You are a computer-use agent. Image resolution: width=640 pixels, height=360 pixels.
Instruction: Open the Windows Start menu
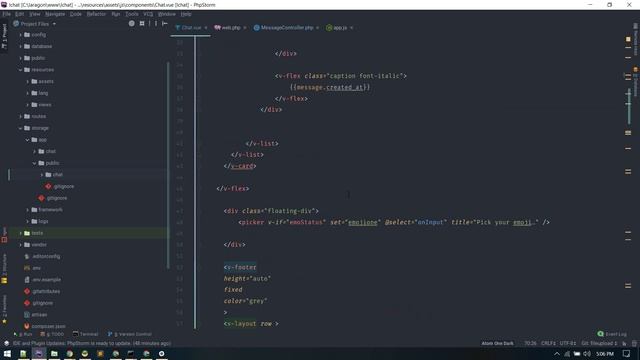coord(7,354)
